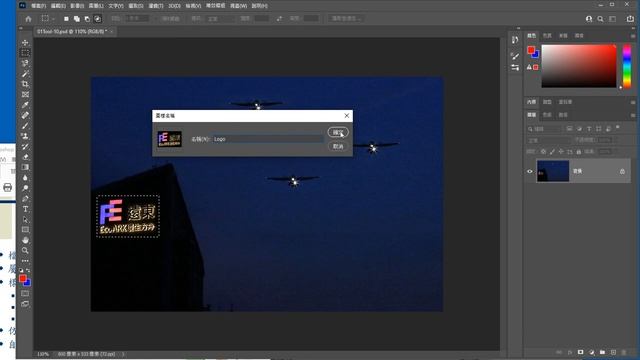Click the New Selection mode icon
This screenshot has width=640, height=360.
click(x=66, y=19)
